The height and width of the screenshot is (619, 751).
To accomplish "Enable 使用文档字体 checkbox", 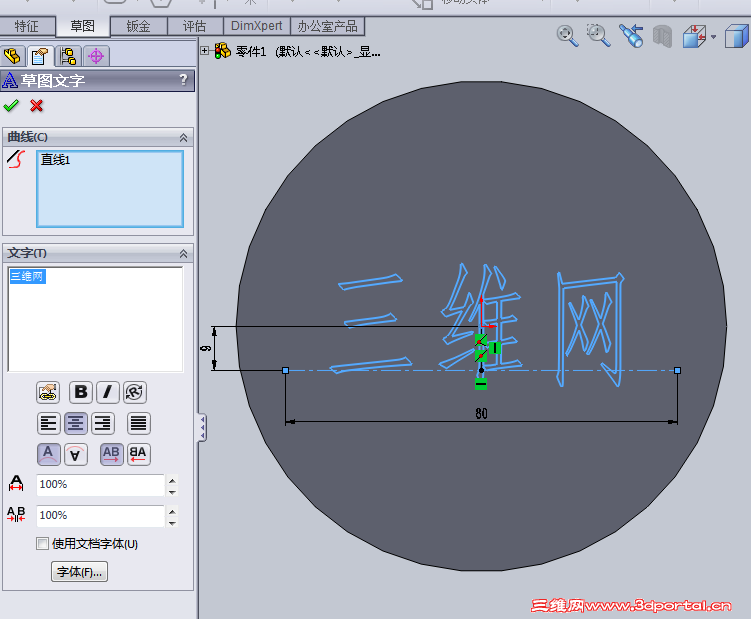I will 42,543.
